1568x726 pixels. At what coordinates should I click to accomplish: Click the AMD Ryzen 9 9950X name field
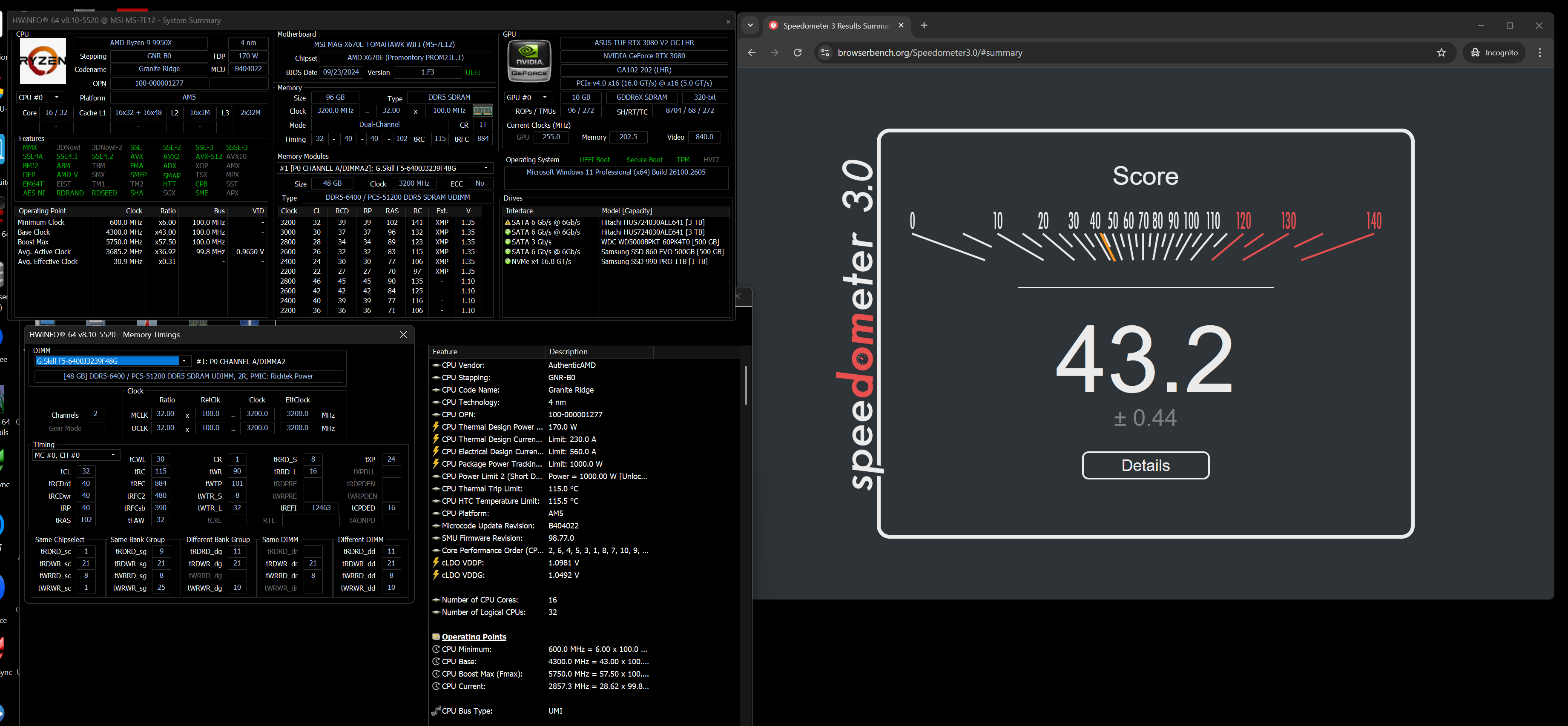coord(141,43)
